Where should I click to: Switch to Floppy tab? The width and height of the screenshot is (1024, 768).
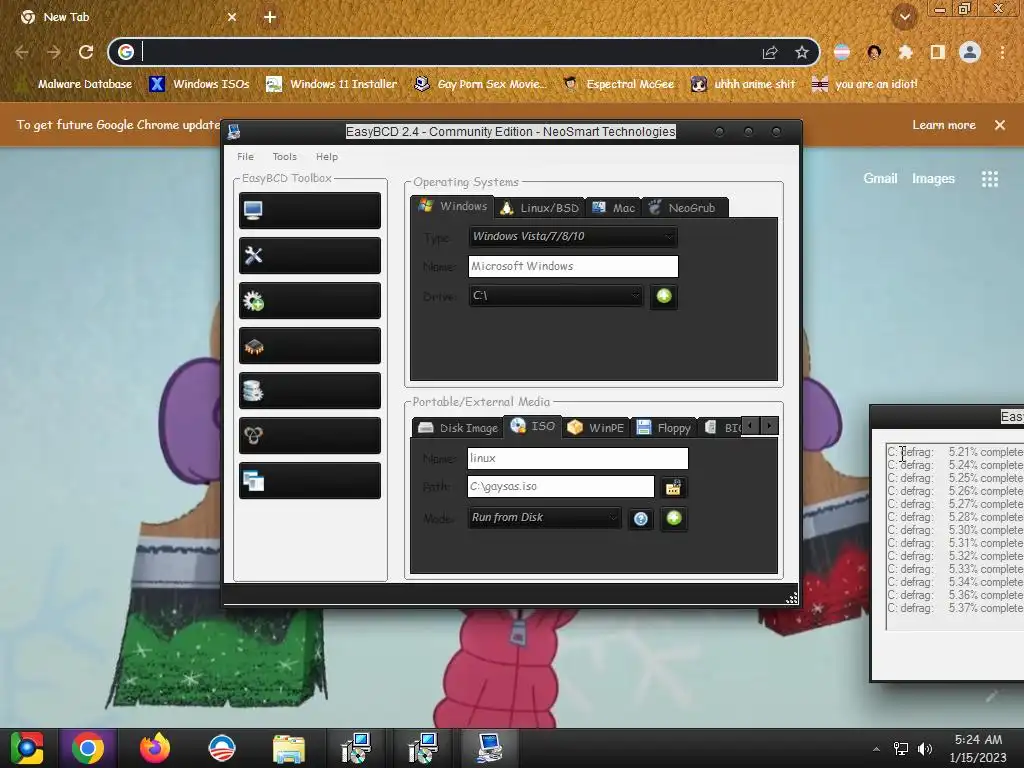coord(663,428)
